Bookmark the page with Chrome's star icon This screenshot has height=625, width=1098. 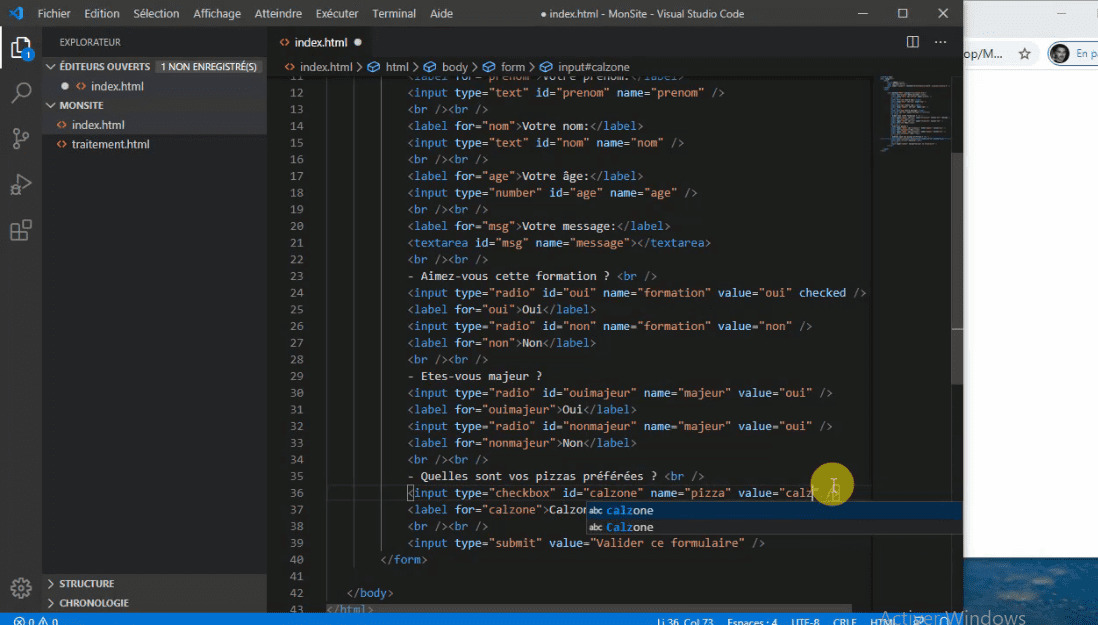coord(1024,54)
